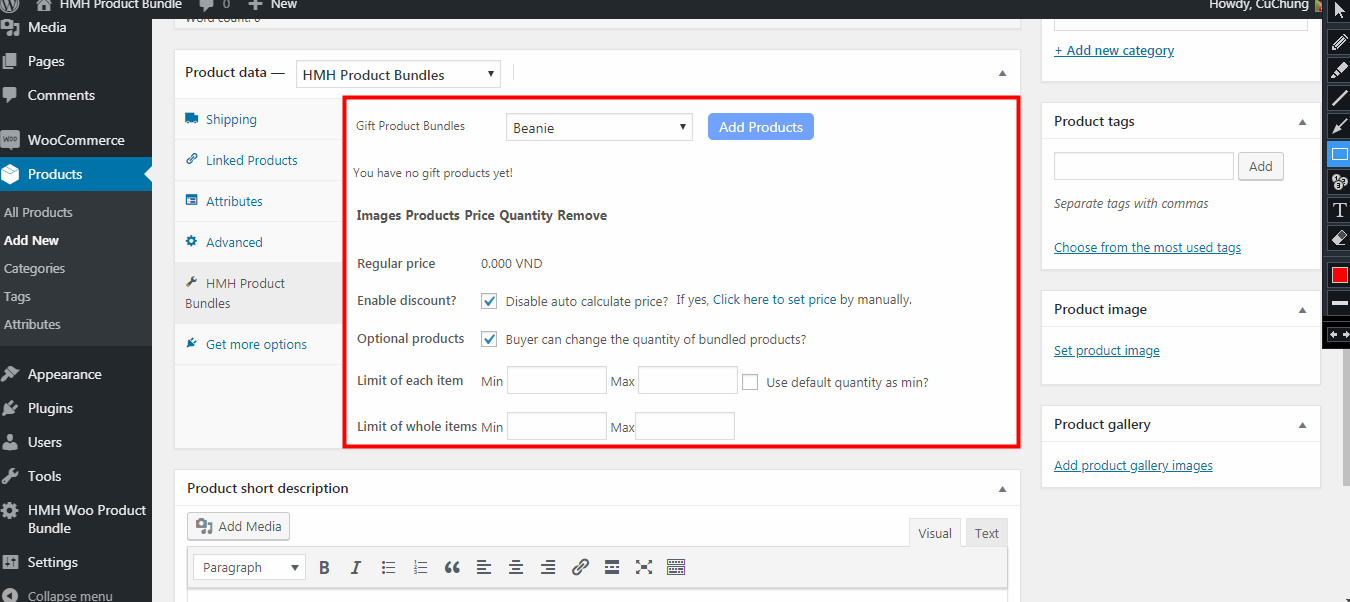Pick the red color swatch in annotation toolbar
This screenshot has width=1350, height=602.
coord(1340,274)
